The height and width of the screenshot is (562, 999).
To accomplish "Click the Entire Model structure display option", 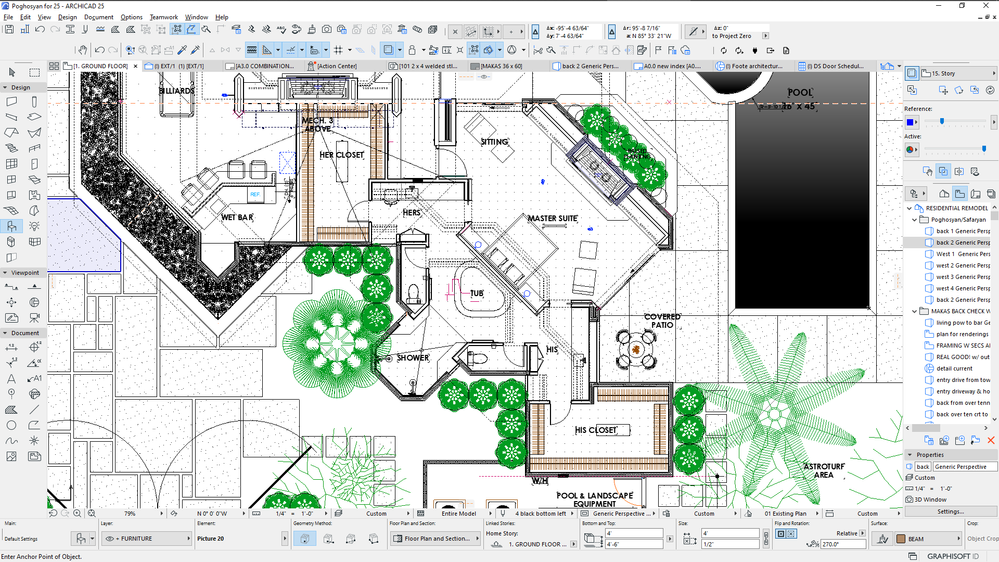I will point(459,513).
